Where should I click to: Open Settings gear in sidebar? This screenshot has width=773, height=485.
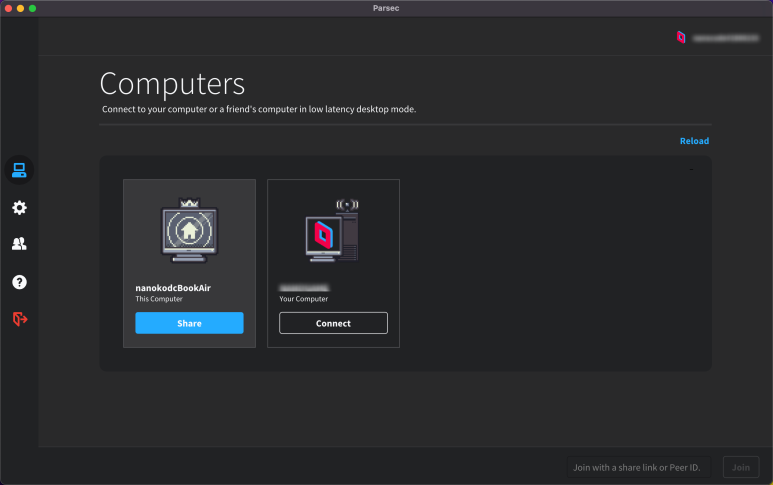(x=19, y=208)
